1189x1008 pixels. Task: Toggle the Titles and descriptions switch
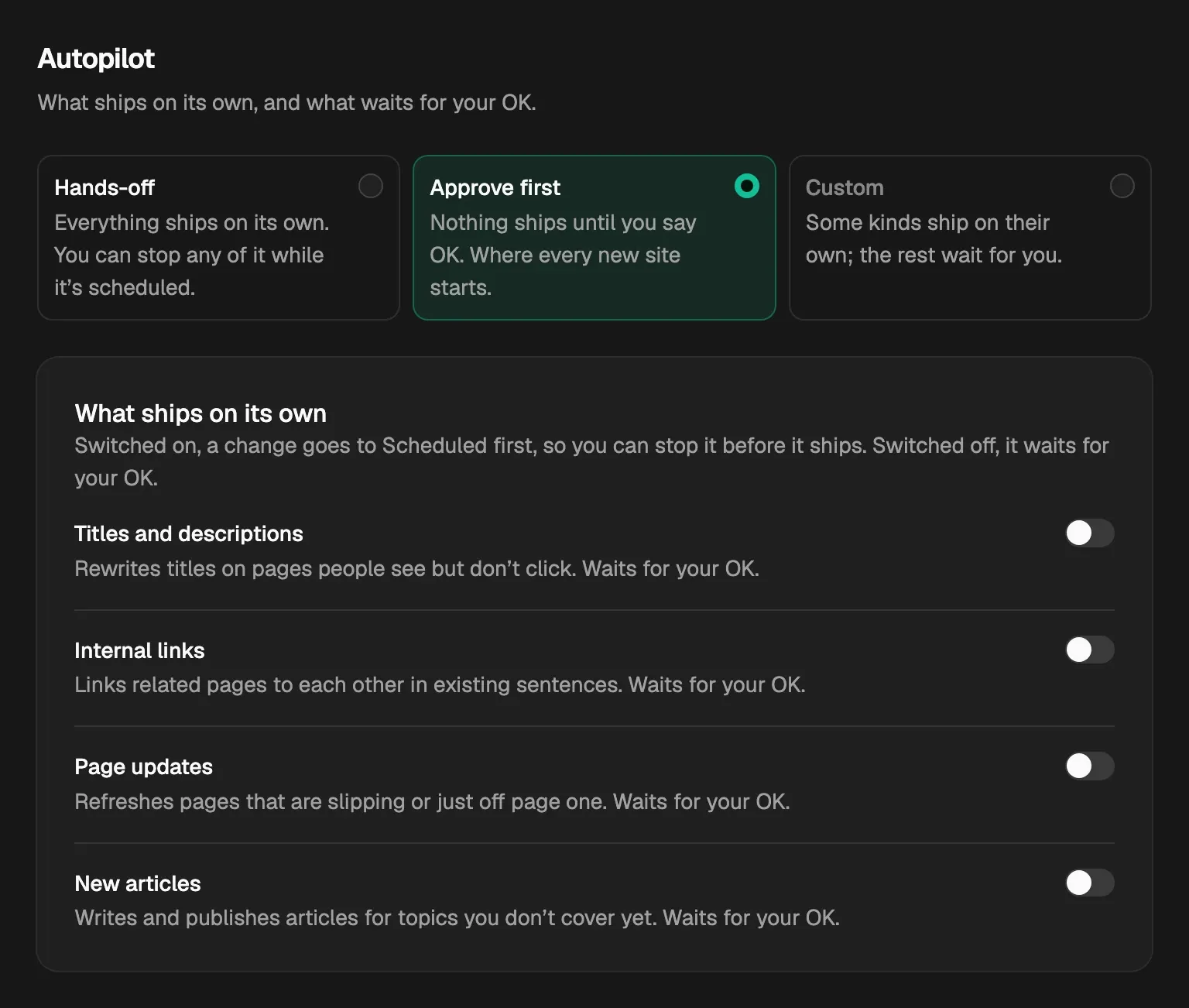tap(1089, 533)
